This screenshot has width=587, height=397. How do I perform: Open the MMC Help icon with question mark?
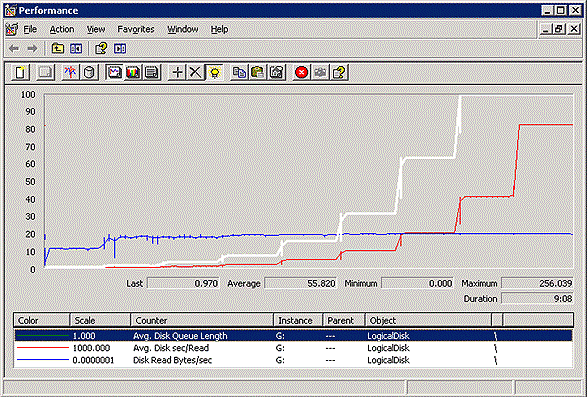pyautogui.click(x=101, y=48)
